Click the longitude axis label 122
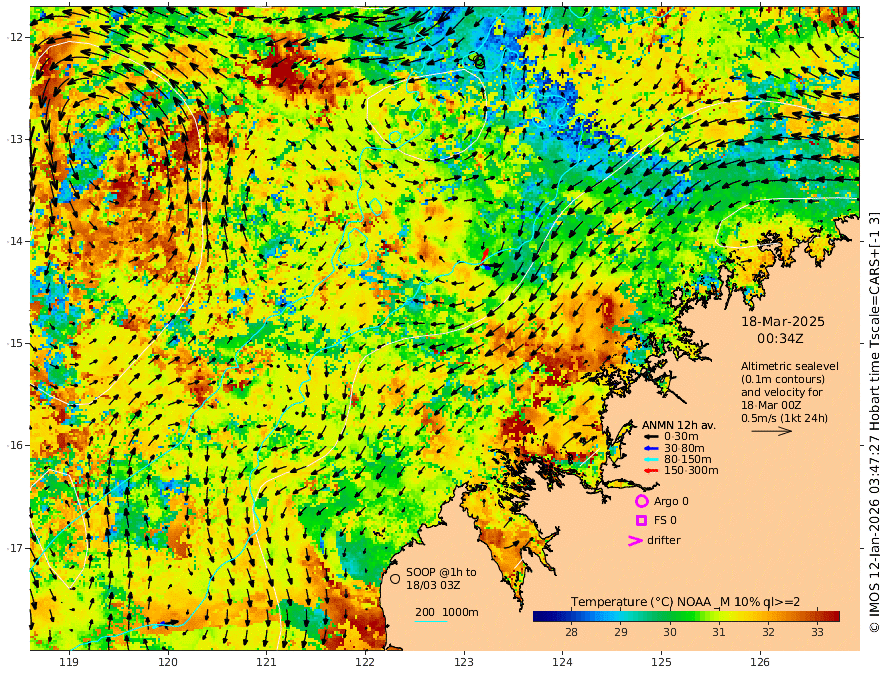Image resolution: width=880 pixels, height=680 pixels. pos(365,662)
